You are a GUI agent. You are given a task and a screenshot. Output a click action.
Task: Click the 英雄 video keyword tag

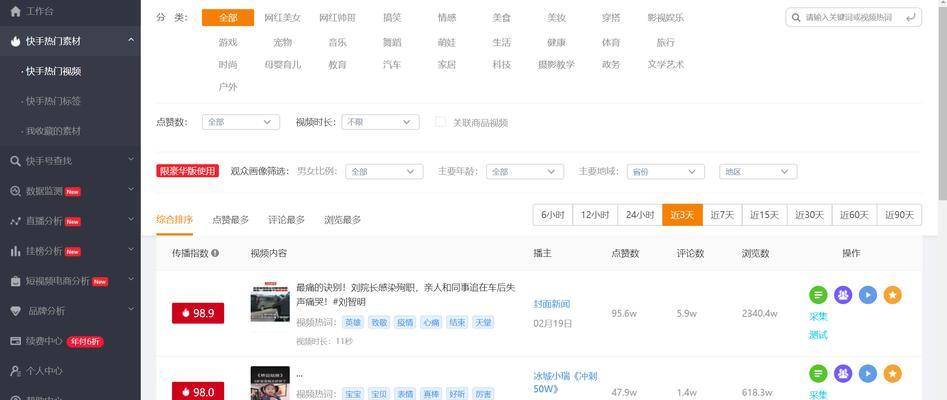click(x=353, y=323)
